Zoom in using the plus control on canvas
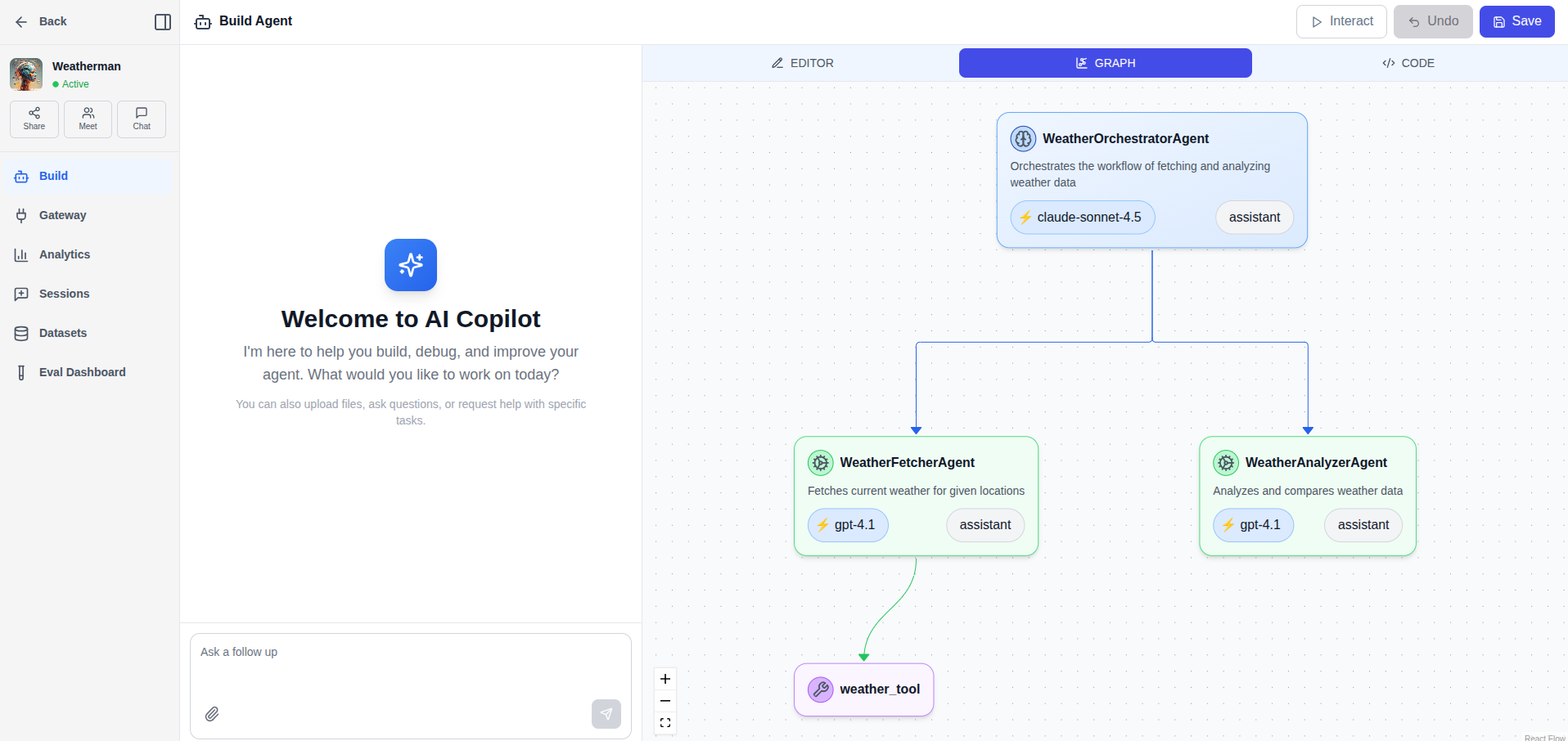 coord(665,679)
